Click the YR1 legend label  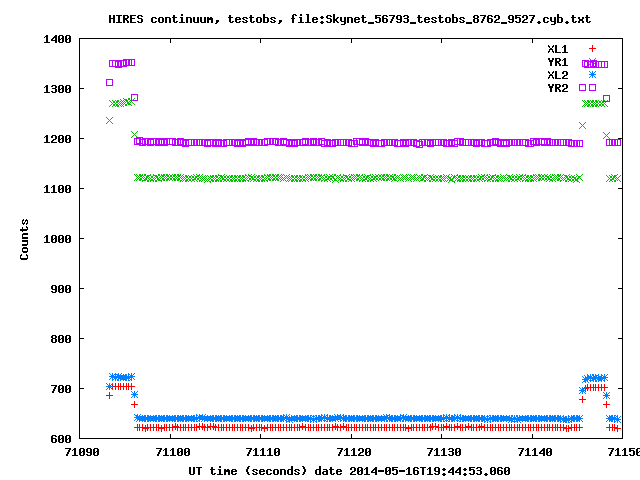click(558, 62)
